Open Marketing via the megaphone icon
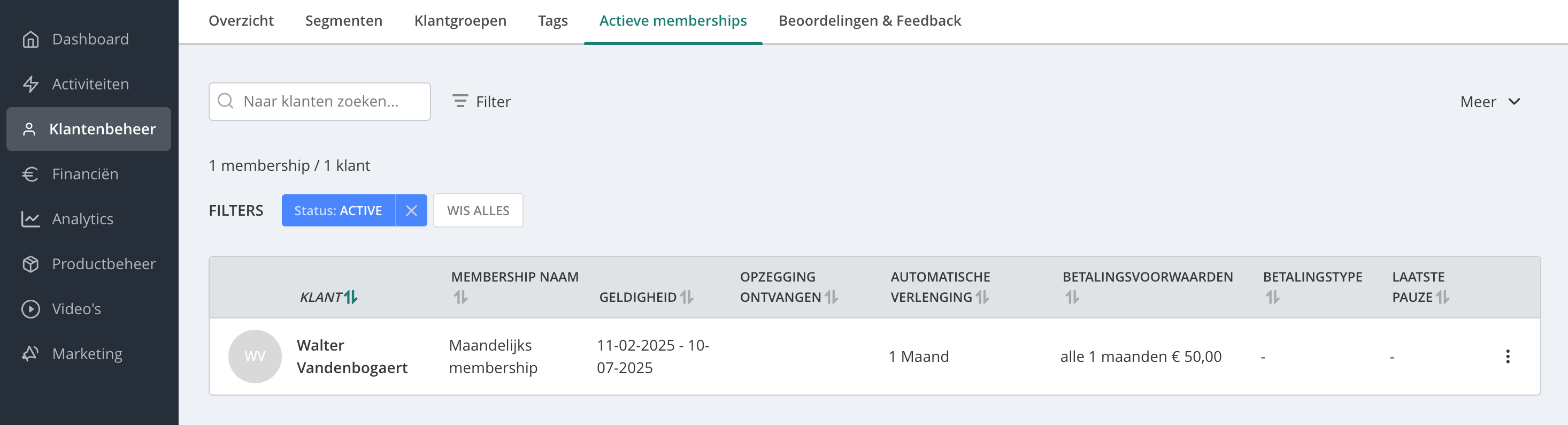Viewport: 1568px width, 425px height. (x=30, y=354)
